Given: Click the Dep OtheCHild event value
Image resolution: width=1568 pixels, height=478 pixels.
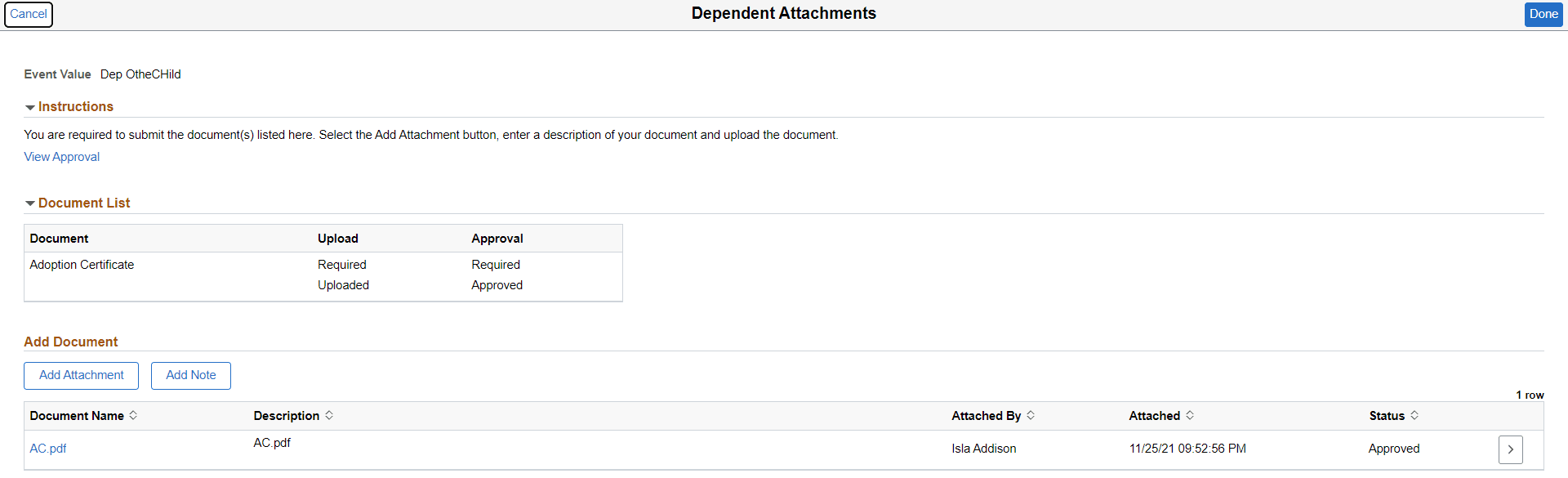Looking at the screenshot, I should (140, 74).
